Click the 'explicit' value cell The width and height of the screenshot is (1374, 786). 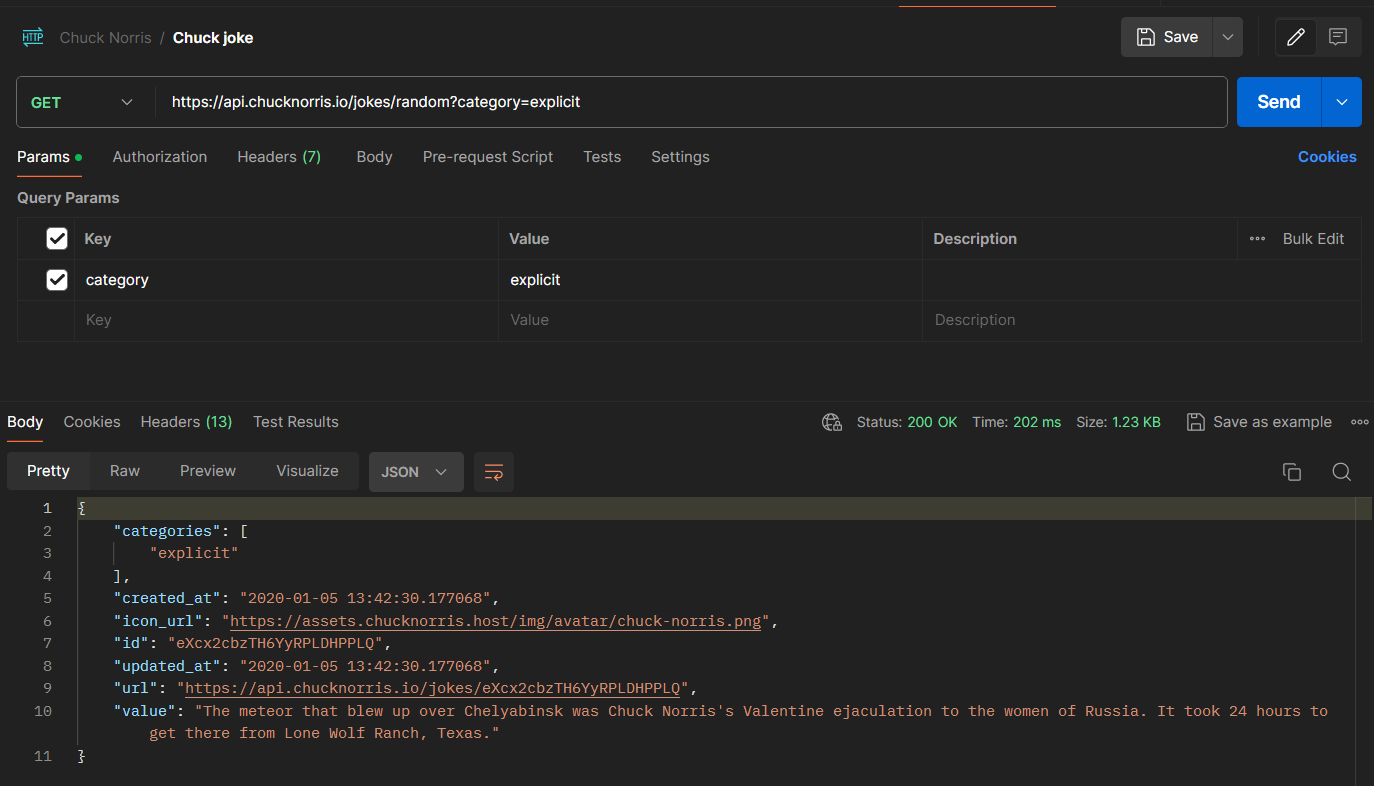click(x=710, y=280)
